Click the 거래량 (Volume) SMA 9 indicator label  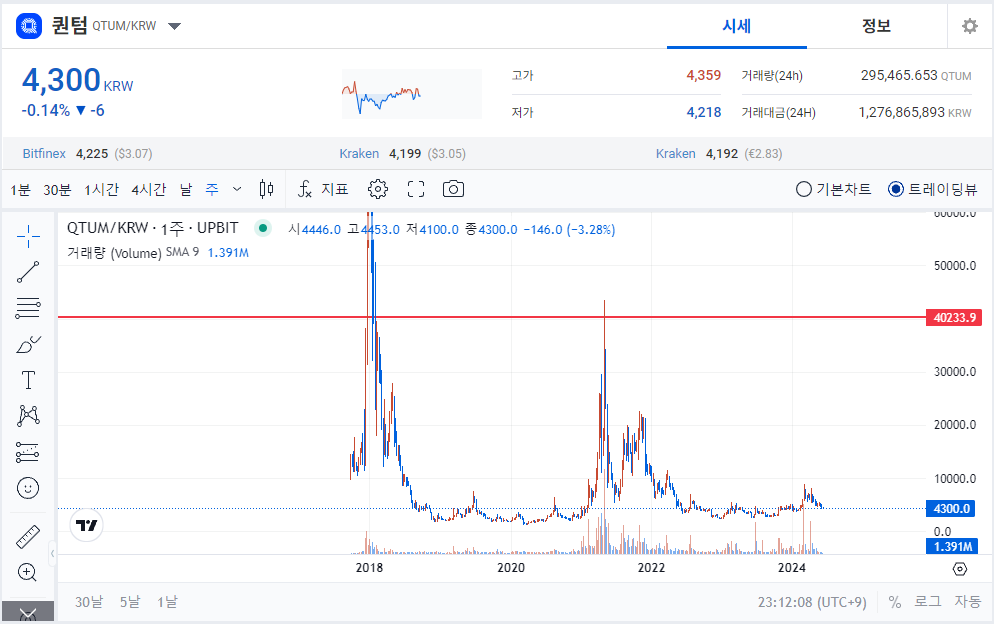click(x=133, y=252)
